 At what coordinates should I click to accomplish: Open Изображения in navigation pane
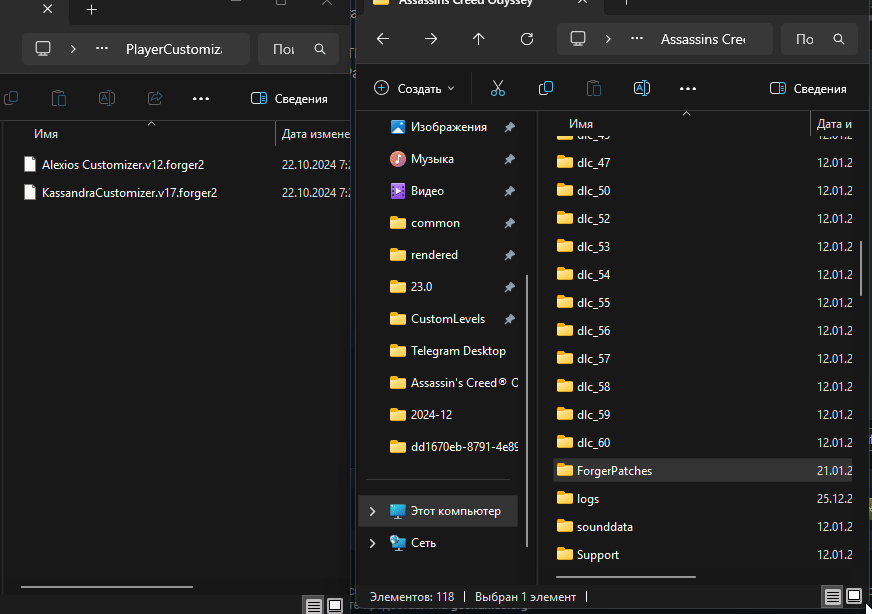pos(448,127)
